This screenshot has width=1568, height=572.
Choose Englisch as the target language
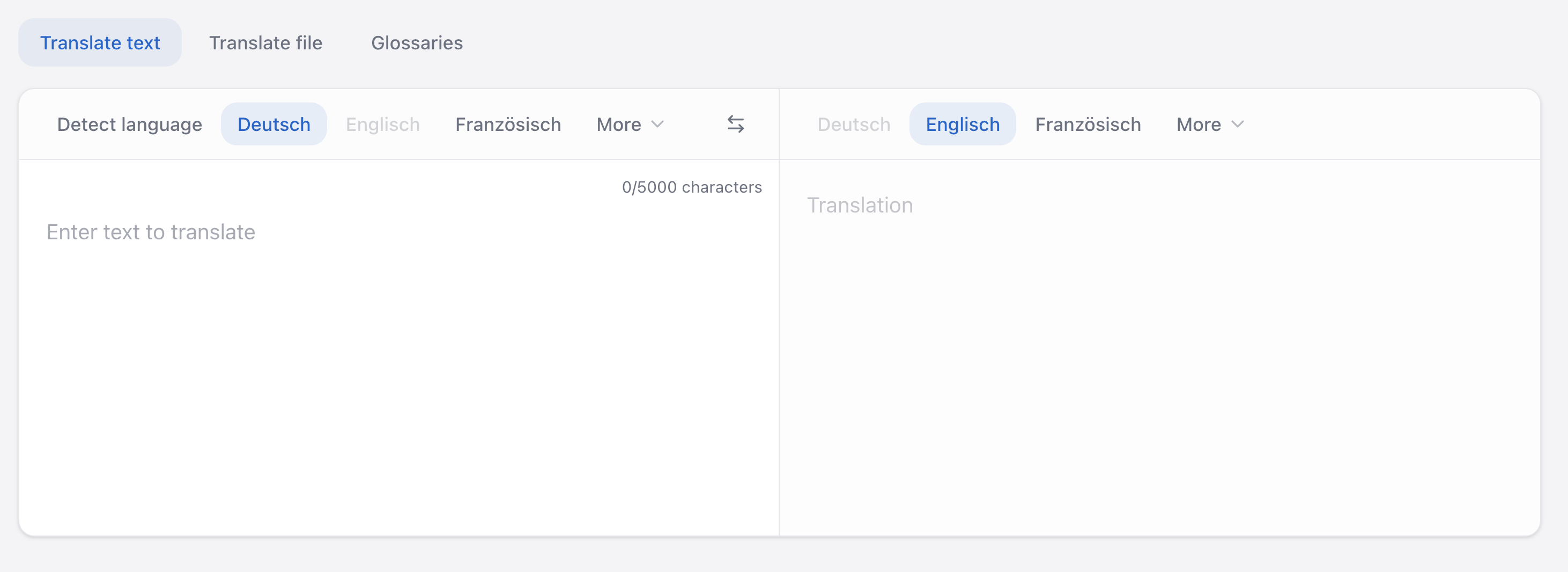961,123
